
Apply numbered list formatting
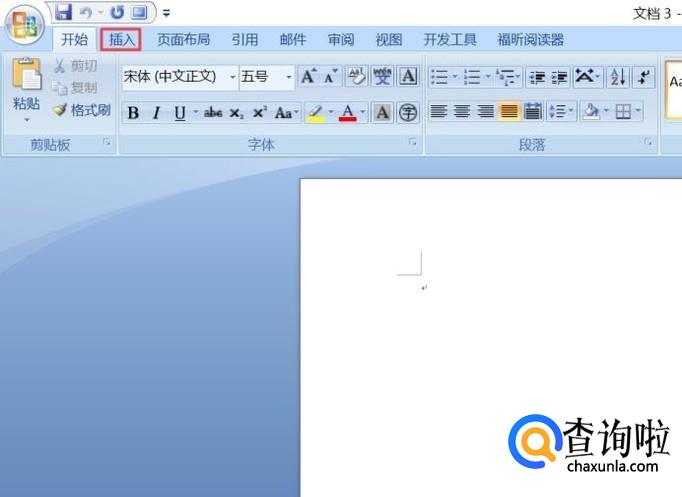click(472, 77)
